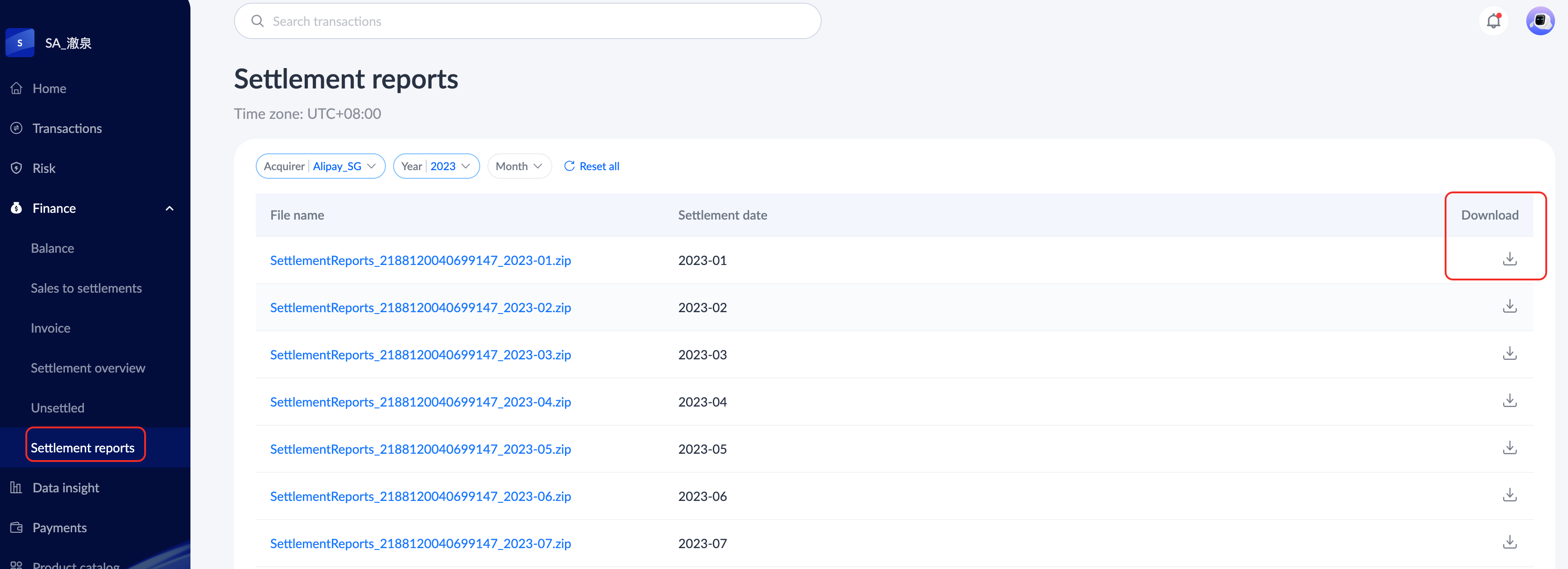Click download icon for 2023-03 report

[x=1509, y=354]
